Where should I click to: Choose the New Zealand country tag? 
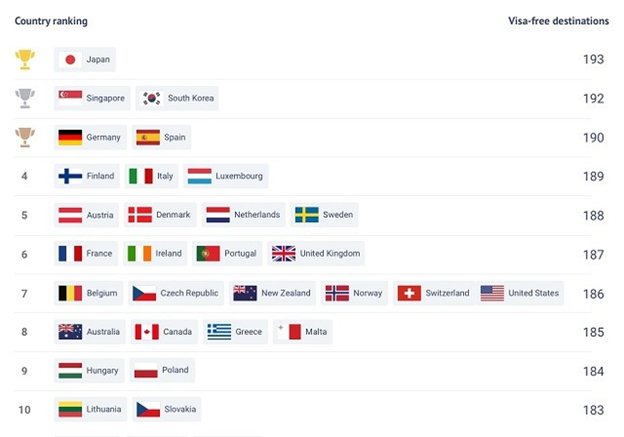pyautogui.click(x=272, y=293)
